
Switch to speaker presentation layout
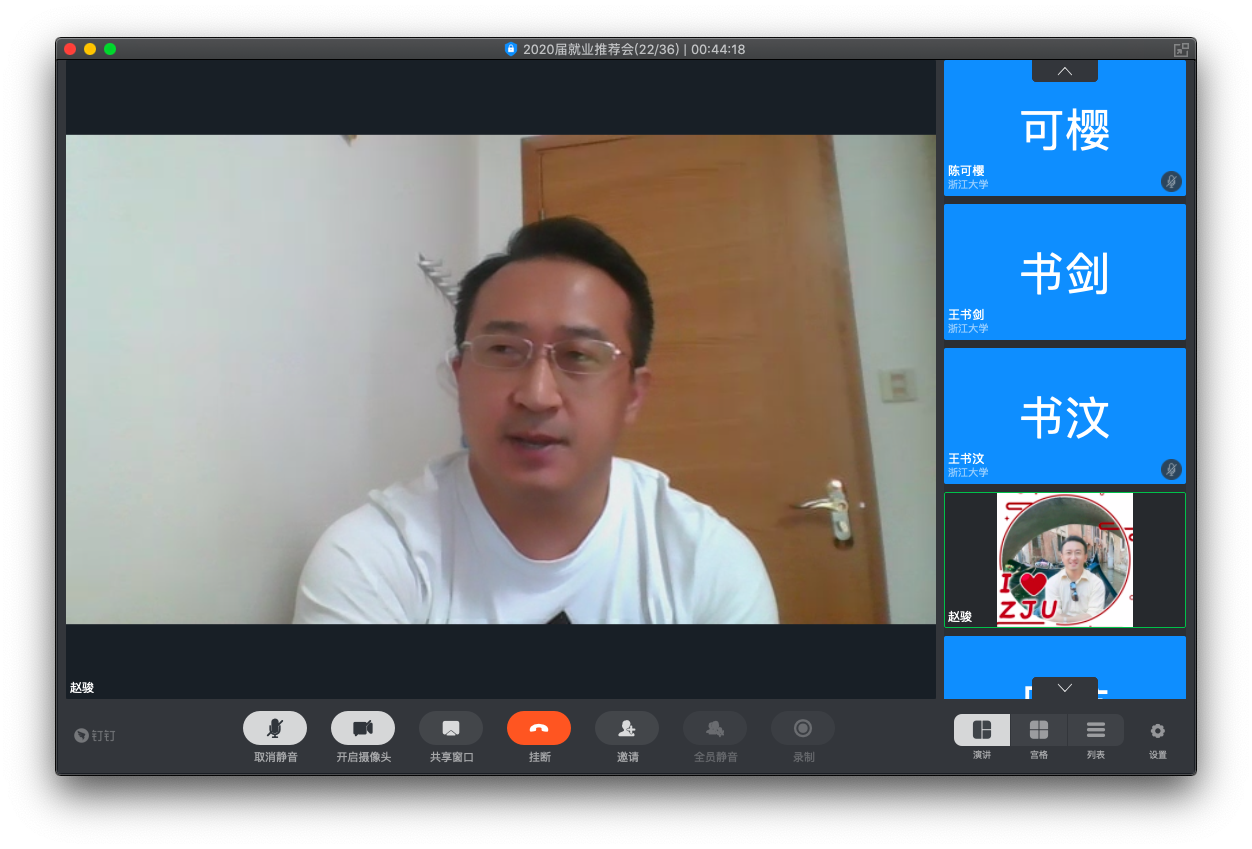point(981,730)
